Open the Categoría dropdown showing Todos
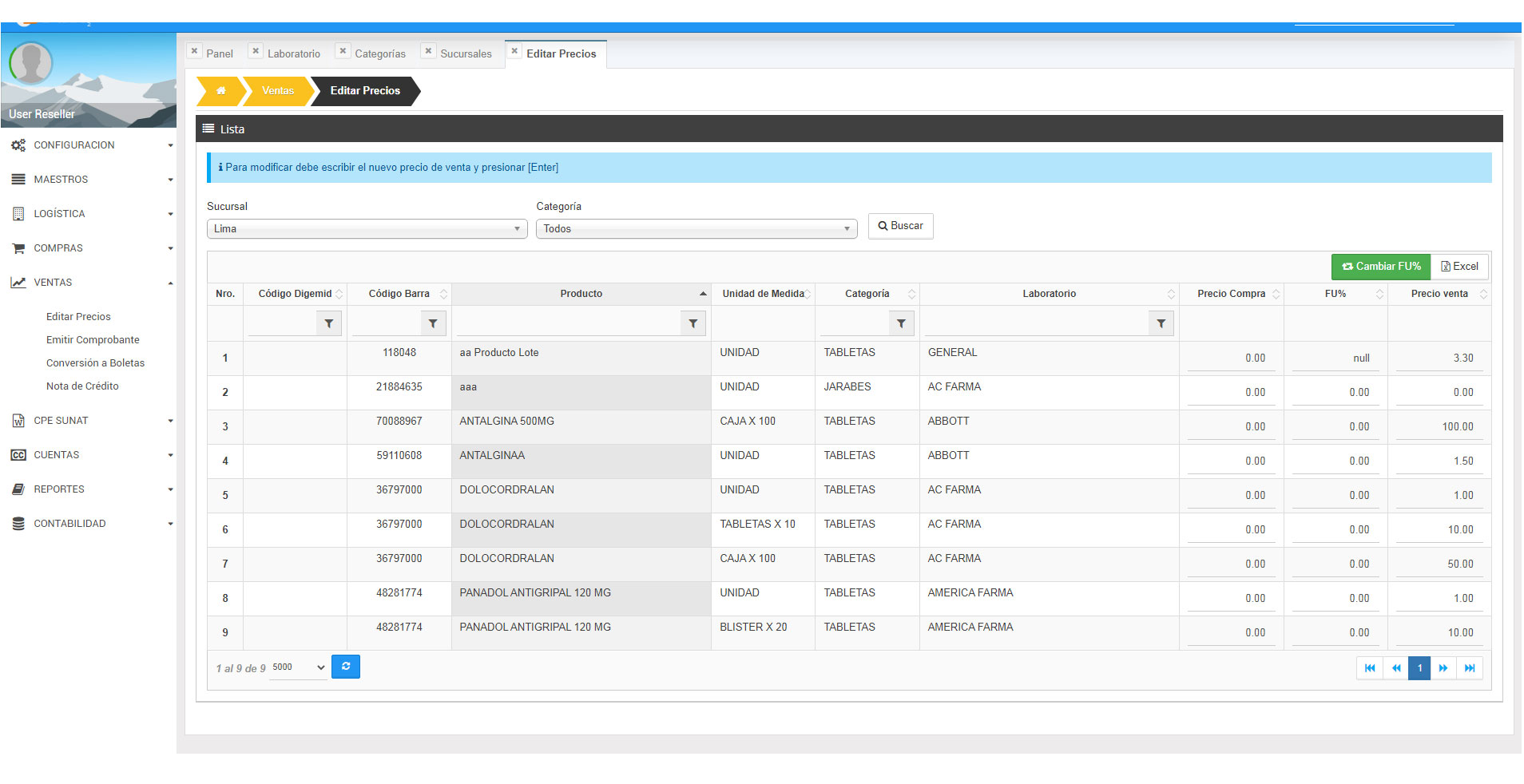Screen dimensions: 1524x784 point(697,229)
